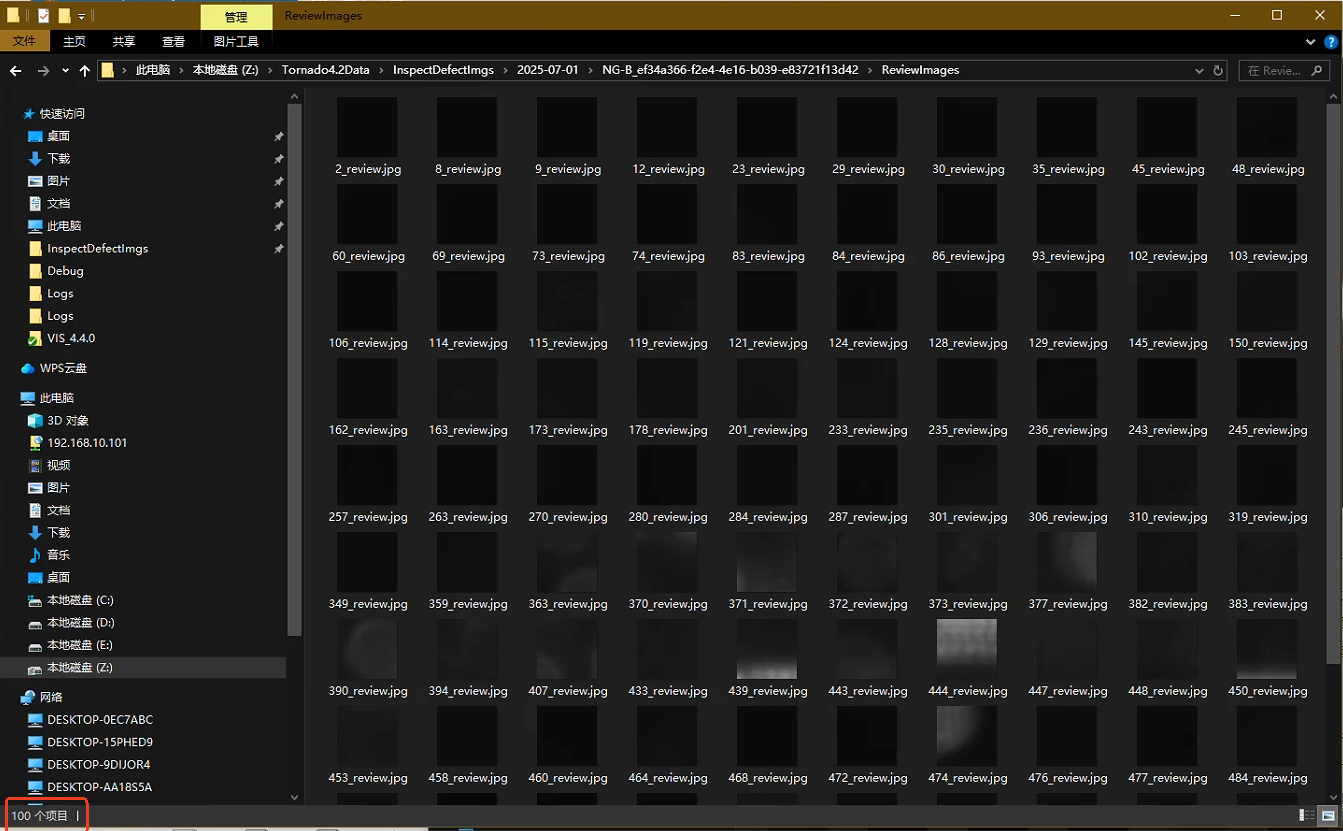Image resolution: width=1343 pixels, height=831 pixels.
Task: Switch to large thumbnails view icon
Action: click(x=1328, y=816)
